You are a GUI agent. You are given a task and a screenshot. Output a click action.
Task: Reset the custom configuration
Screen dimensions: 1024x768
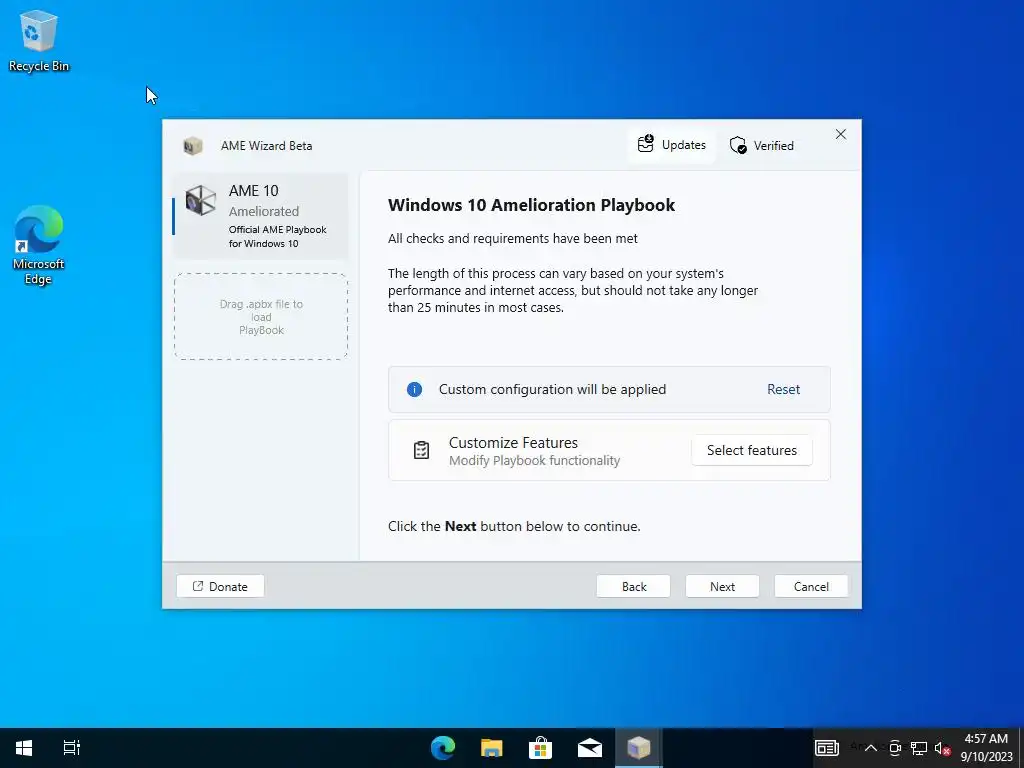click(783, 389)
